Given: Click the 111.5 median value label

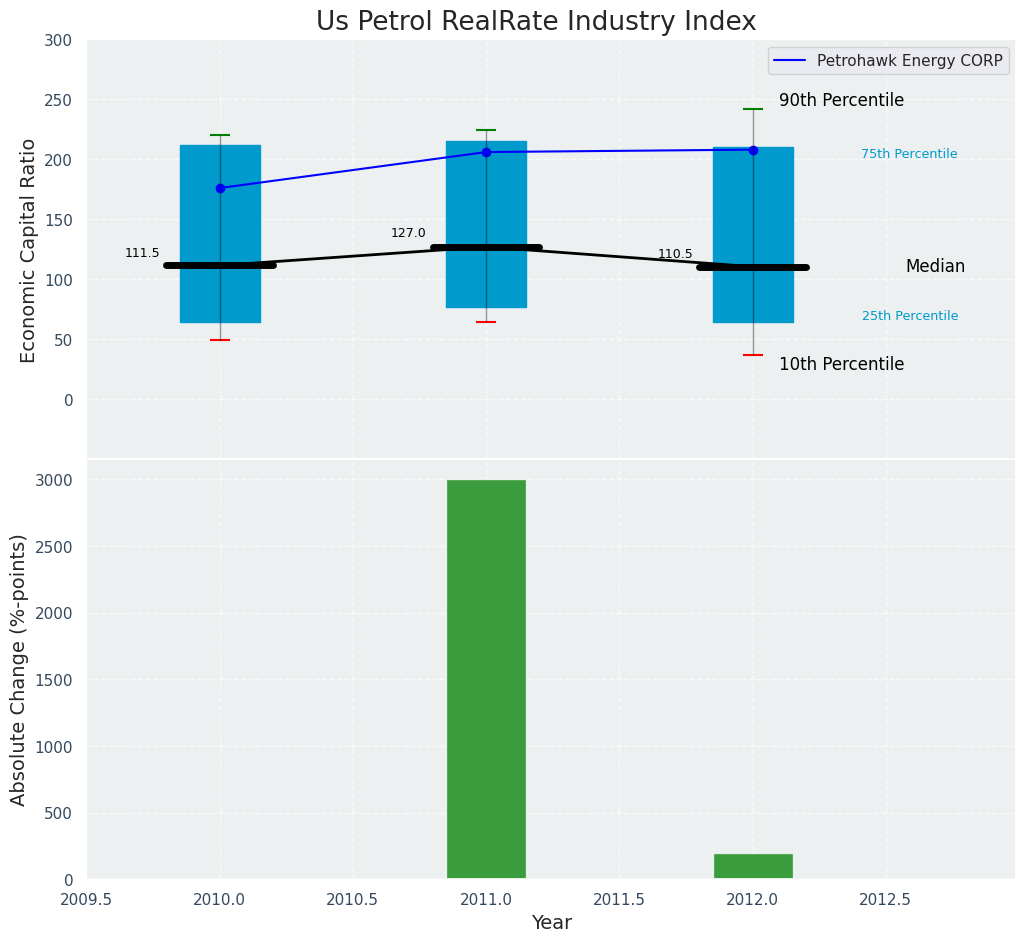Looking at the screenshot, I should tap(142, 253).
